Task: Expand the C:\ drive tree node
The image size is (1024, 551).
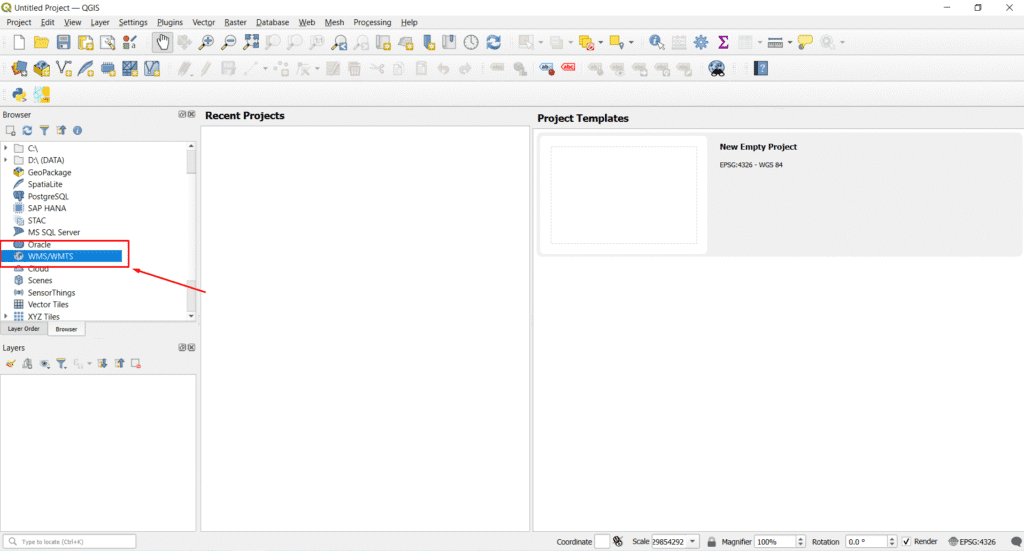Action: pyautogui.click(x=6, y=148)
